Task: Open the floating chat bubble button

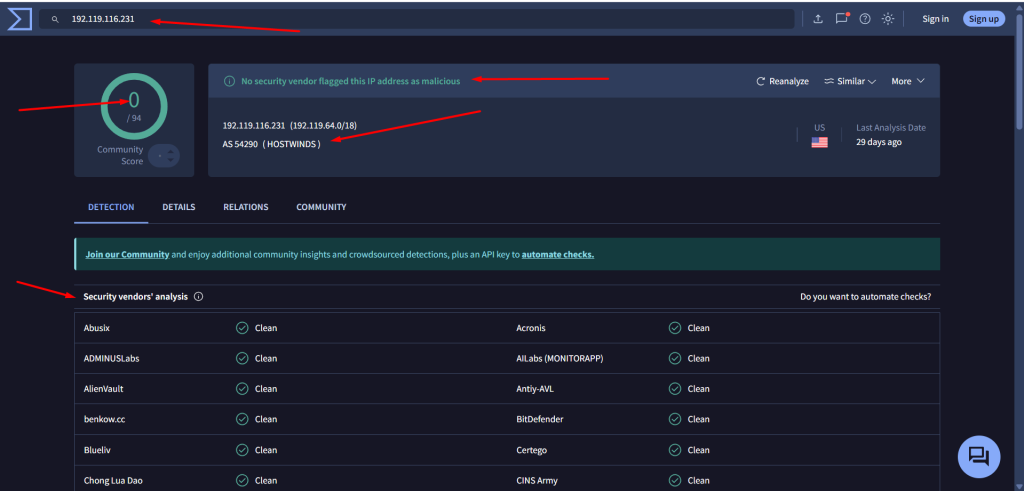Action: click(x=979, y=456)
